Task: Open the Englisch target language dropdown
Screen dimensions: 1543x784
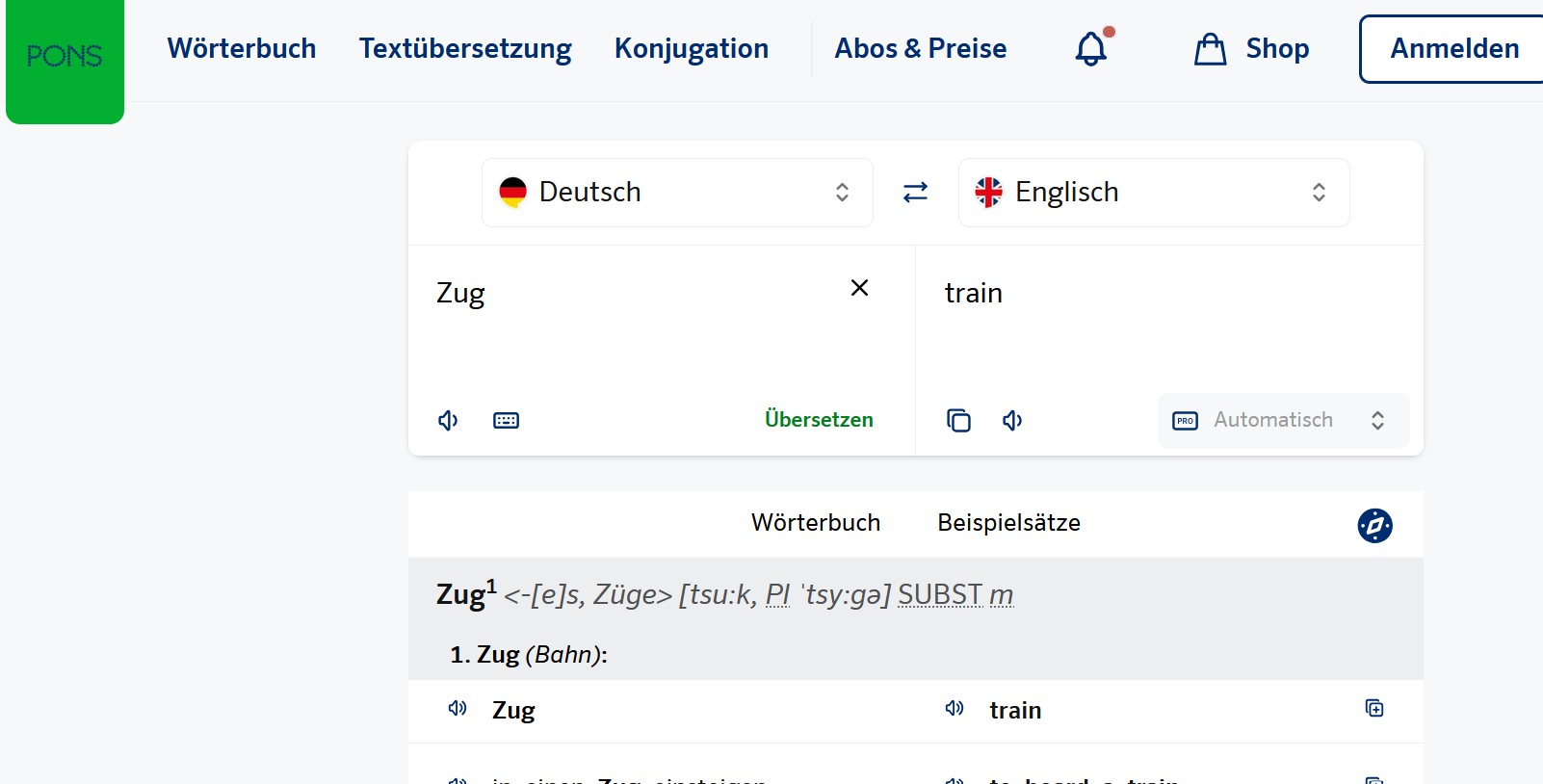Action: 1153,193
